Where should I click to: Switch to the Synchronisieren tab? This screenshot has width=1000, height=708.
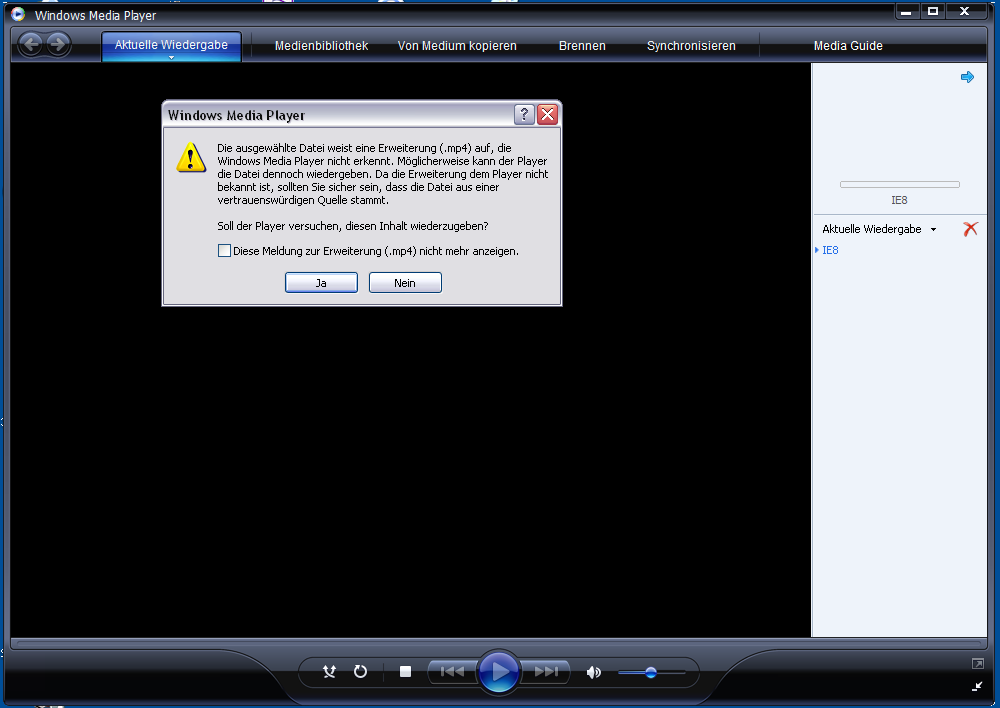tap(691, 46)
